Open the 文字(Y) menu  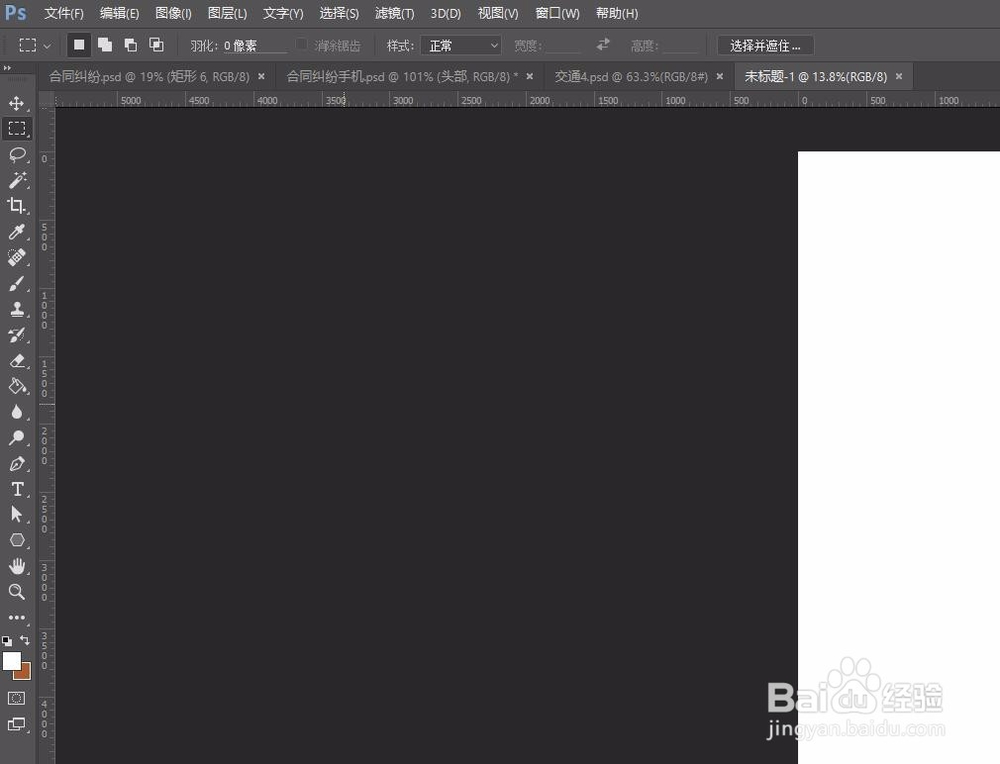283,13
